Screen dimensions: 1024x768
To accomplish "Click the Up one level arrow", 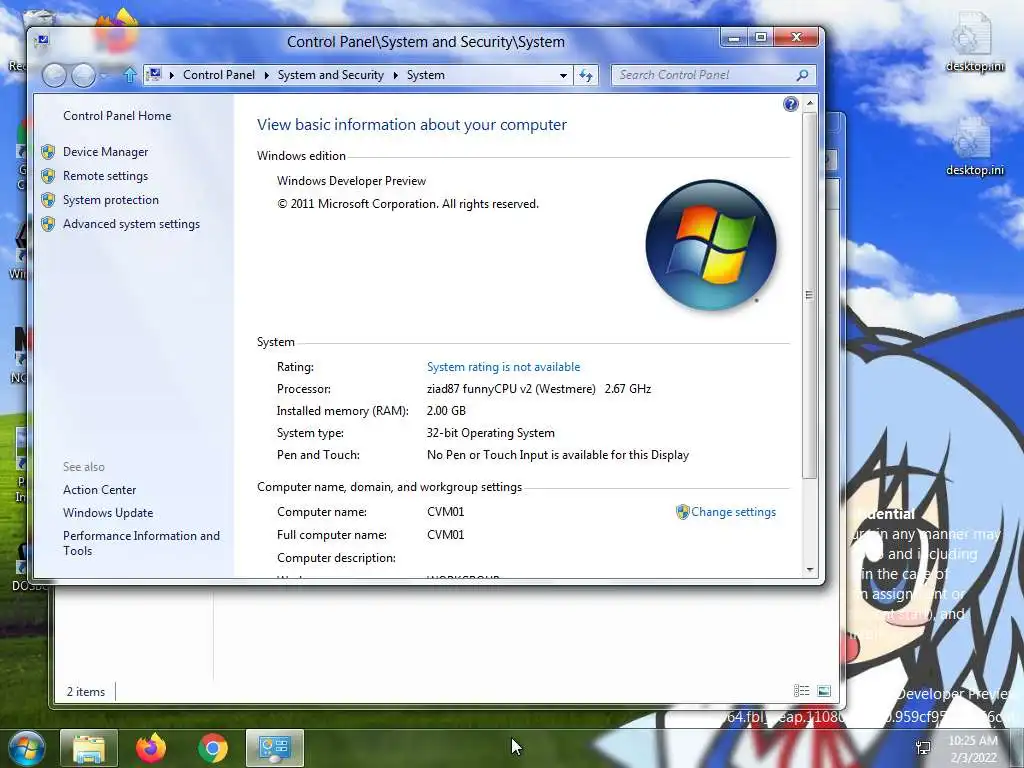I will point(129,75).
